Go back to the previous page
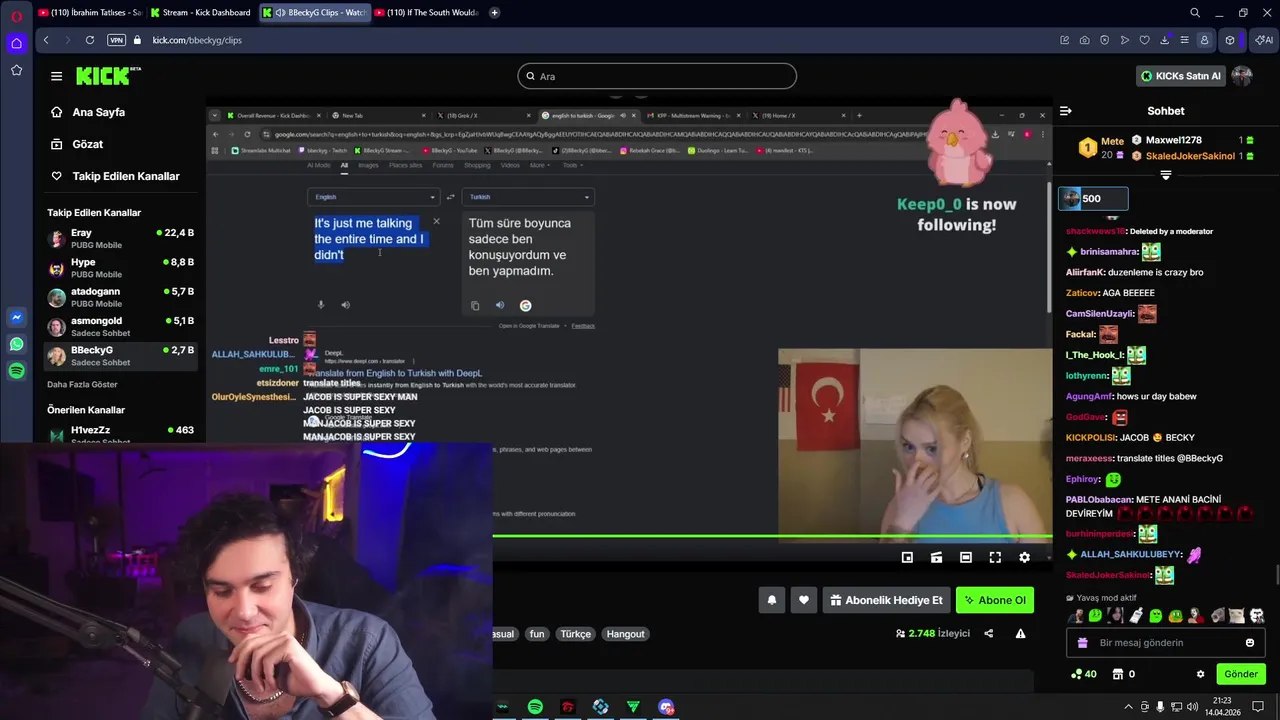The height and width of the screenshot is (720, 1280). pyautogui.click(x=46, y=40)
